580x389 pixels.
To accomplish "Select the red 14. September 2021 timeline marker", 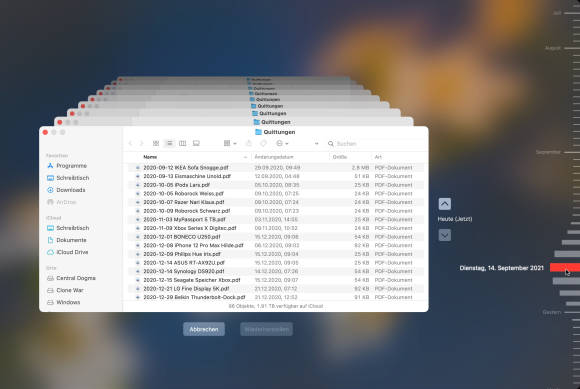I will point(565,267).
